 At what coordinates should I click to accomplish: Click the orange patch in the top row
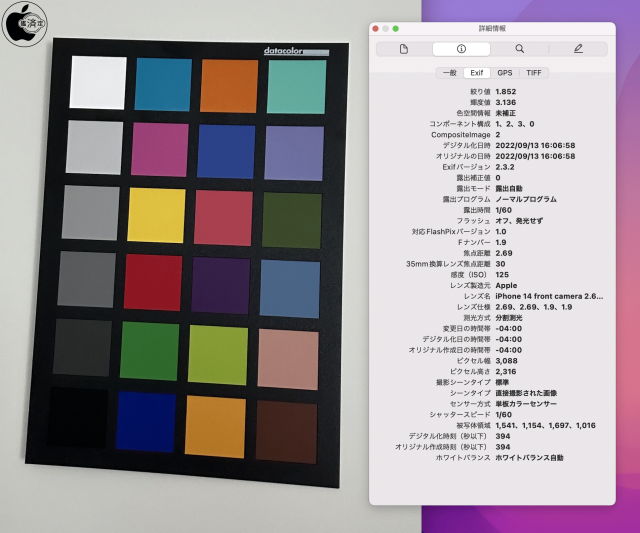point(229,86)
